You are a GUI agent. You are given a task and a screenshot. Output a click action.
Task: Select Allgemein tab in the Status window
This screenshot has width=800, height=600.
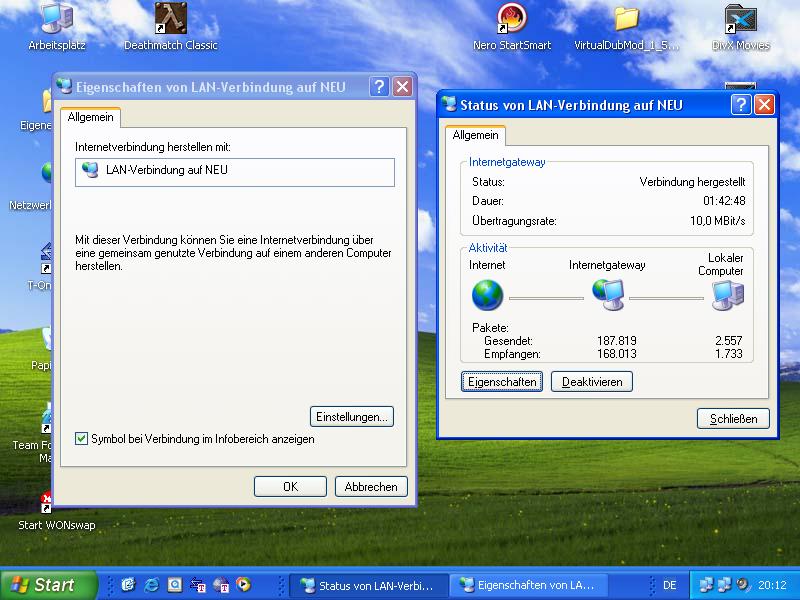pyautogui.click(x=475, y=135)
